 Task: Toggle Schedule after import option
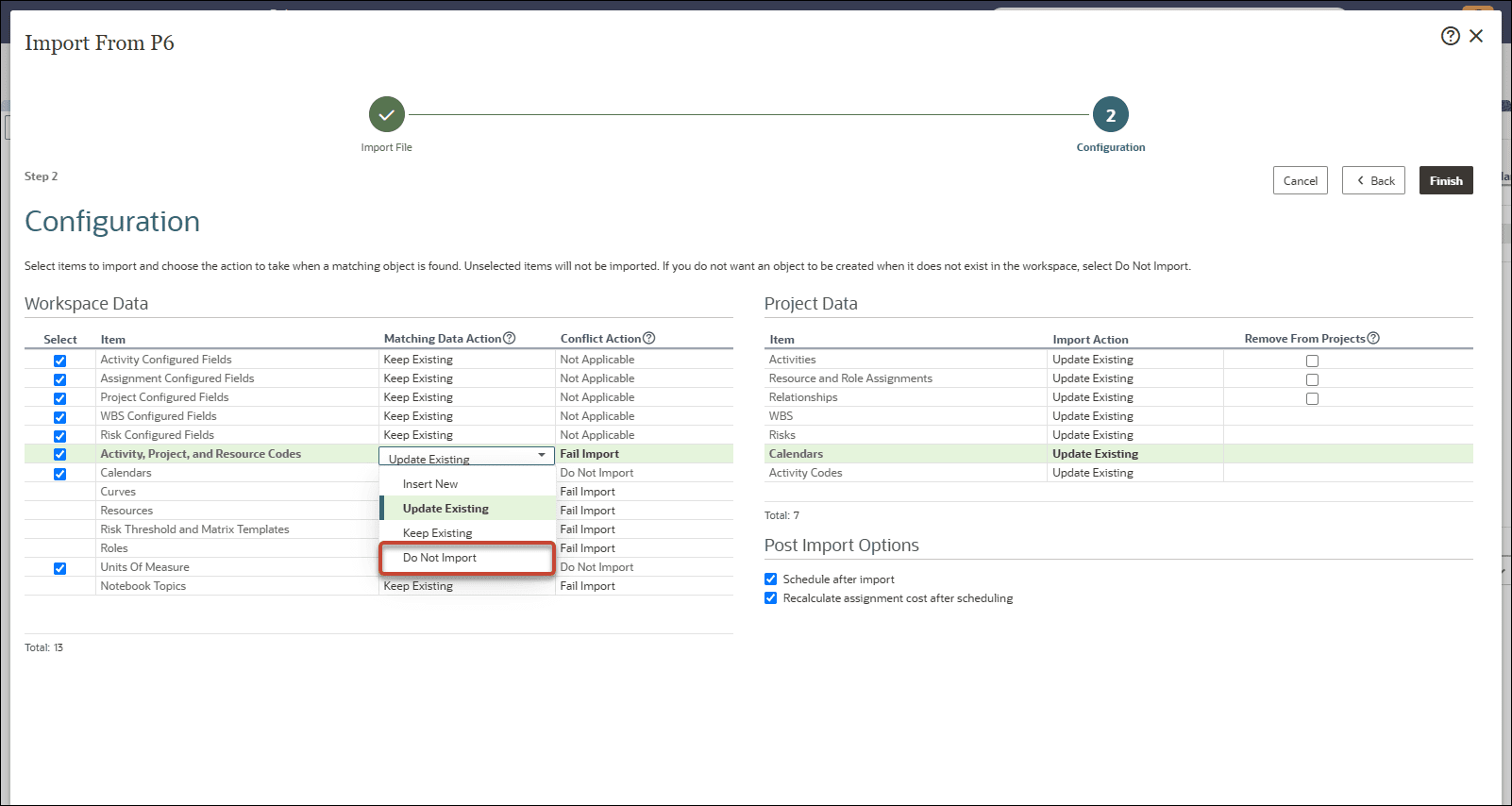click(771, 579)
